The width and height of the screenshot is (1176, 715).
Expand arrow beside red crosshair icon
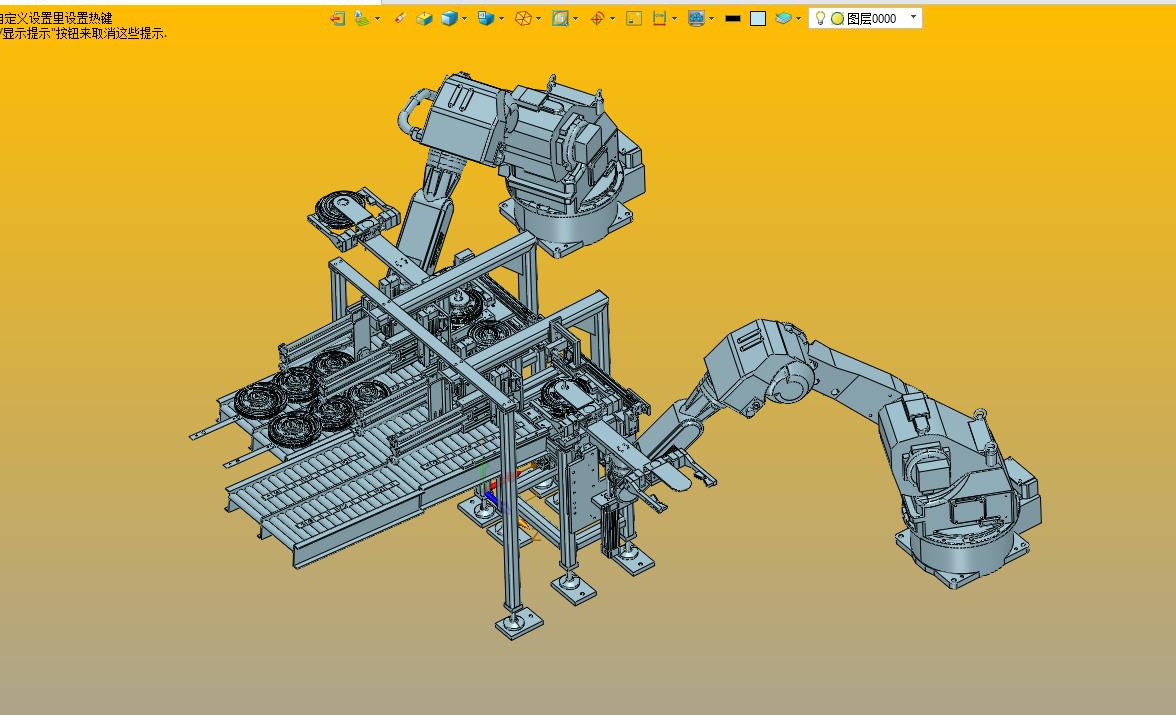pos(613,19)
